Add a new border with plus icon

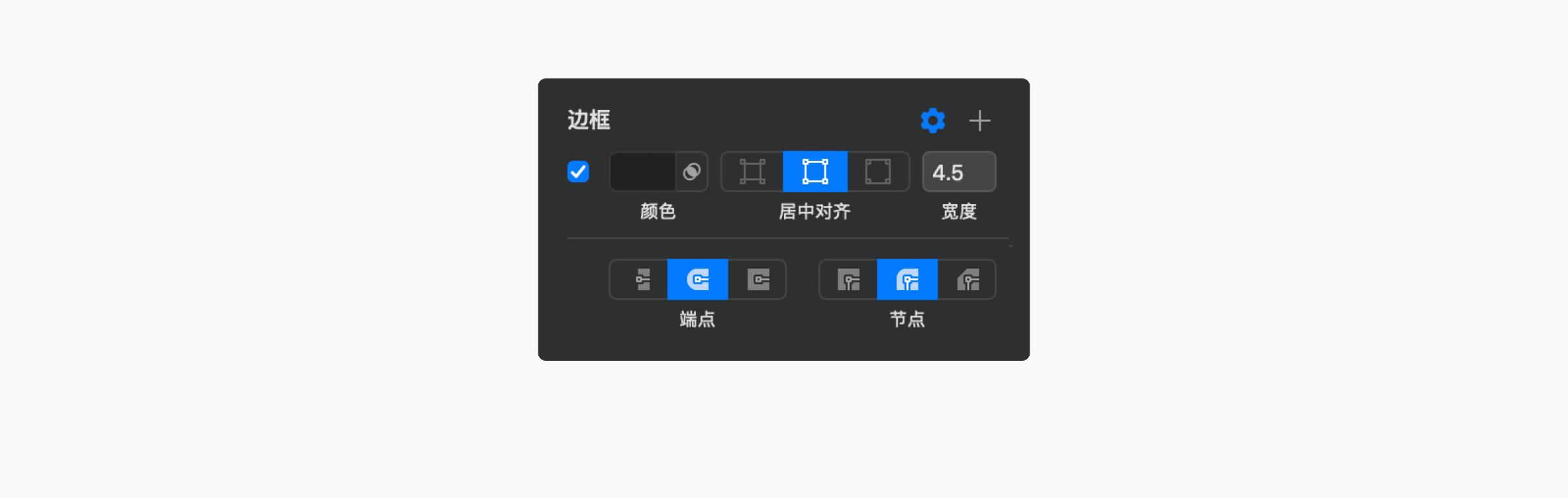(979, 120)
